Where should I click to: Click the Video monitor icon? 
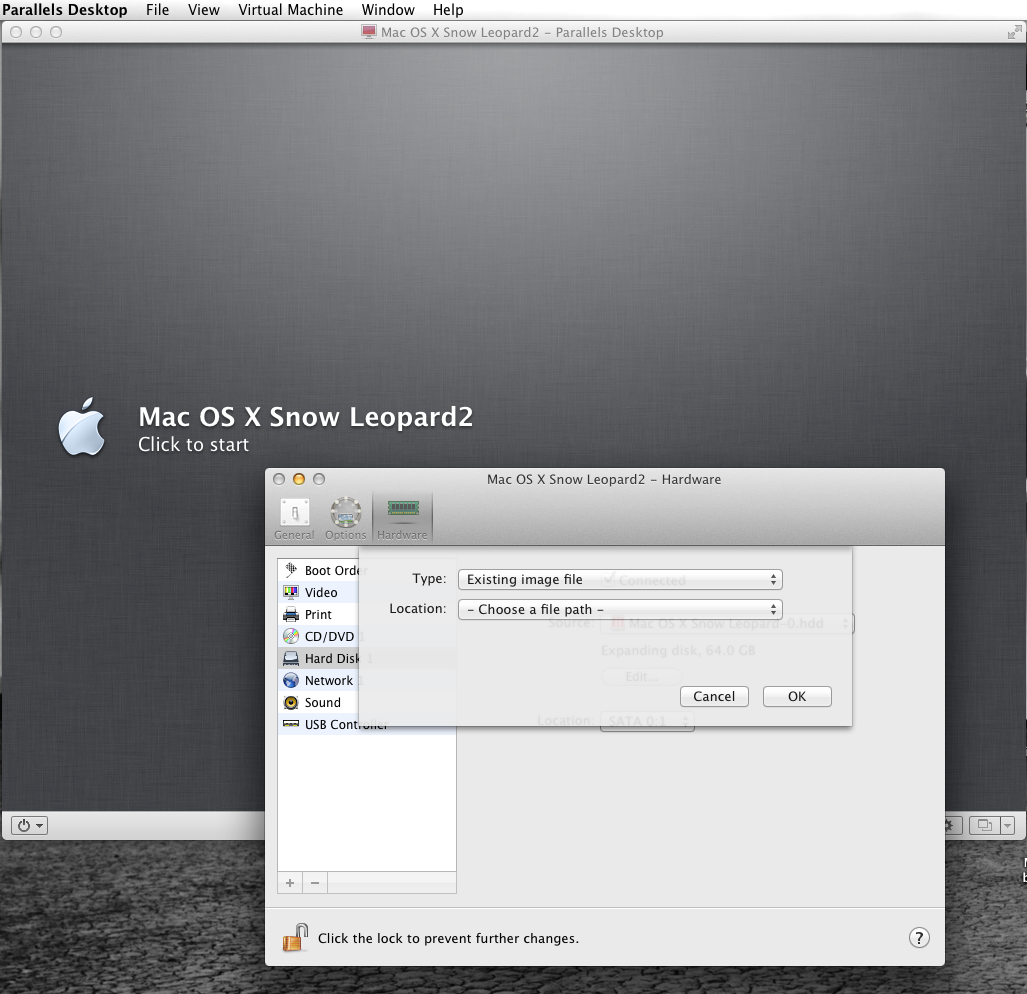click(x=291, y=592)
